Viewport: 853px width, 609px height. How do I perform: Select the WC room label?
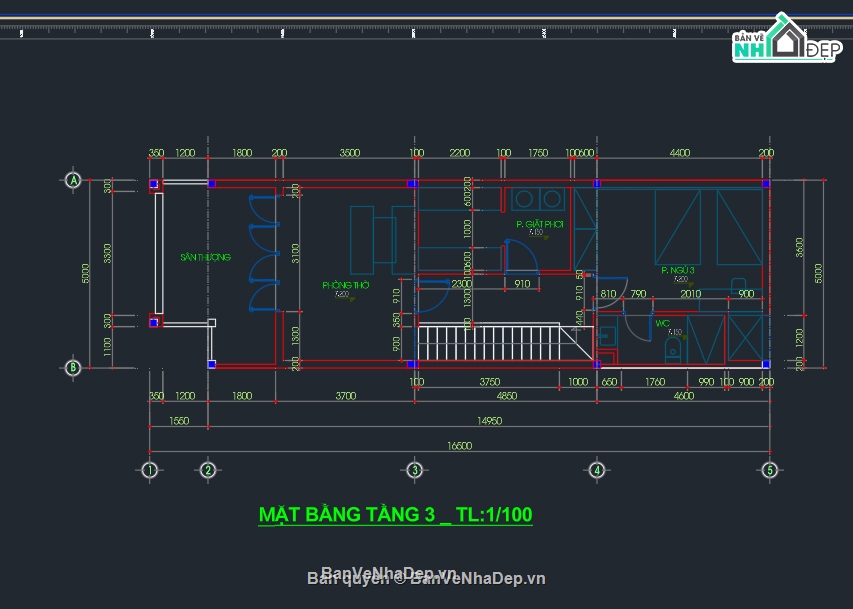point(662,323)
